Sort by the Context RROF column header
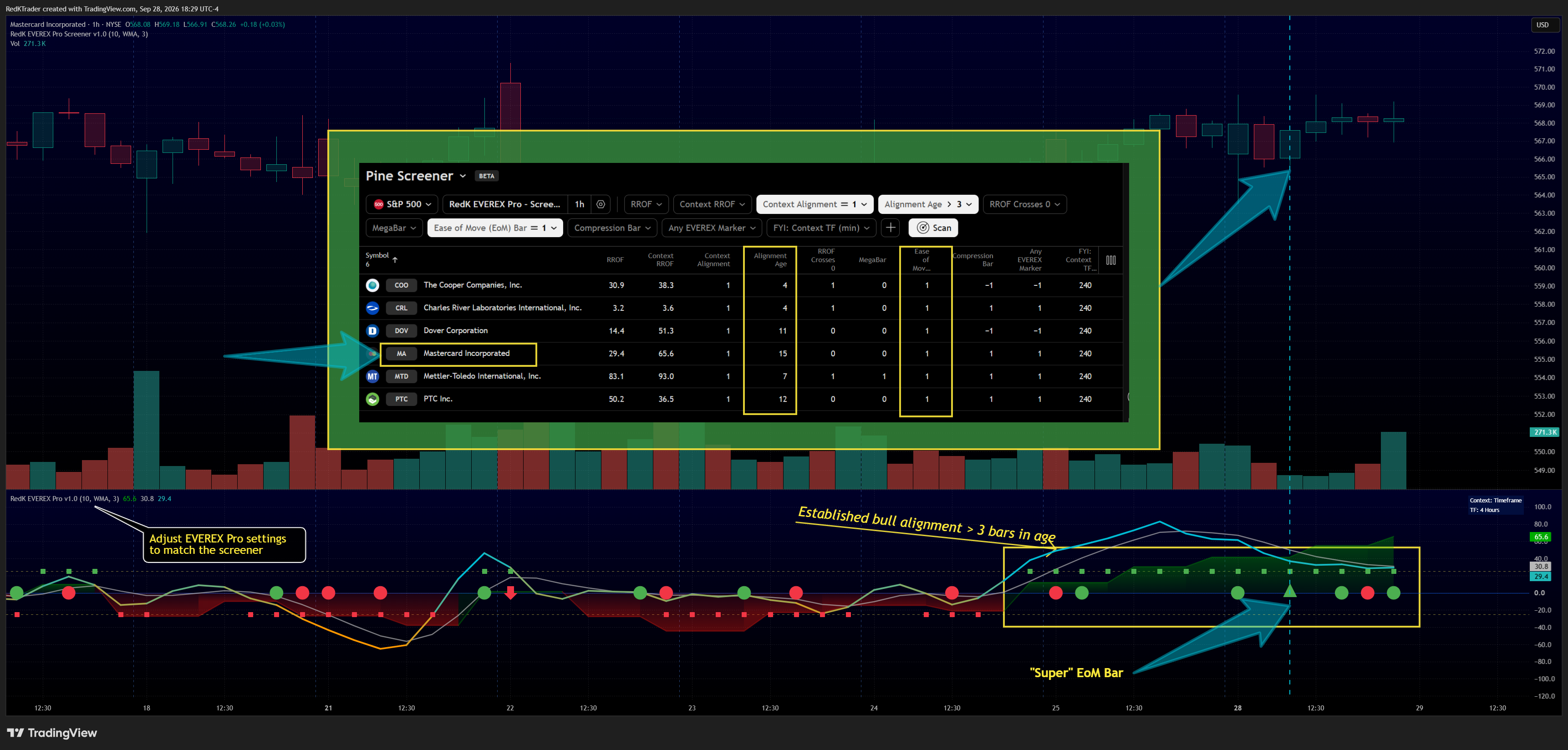The image size is (1568, 750). point(661,260)
